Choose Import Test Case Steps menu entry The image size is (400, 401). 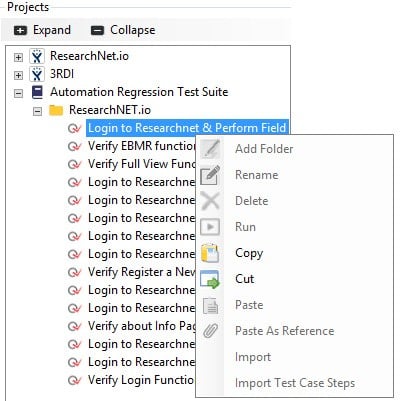[x=295, y=383]
